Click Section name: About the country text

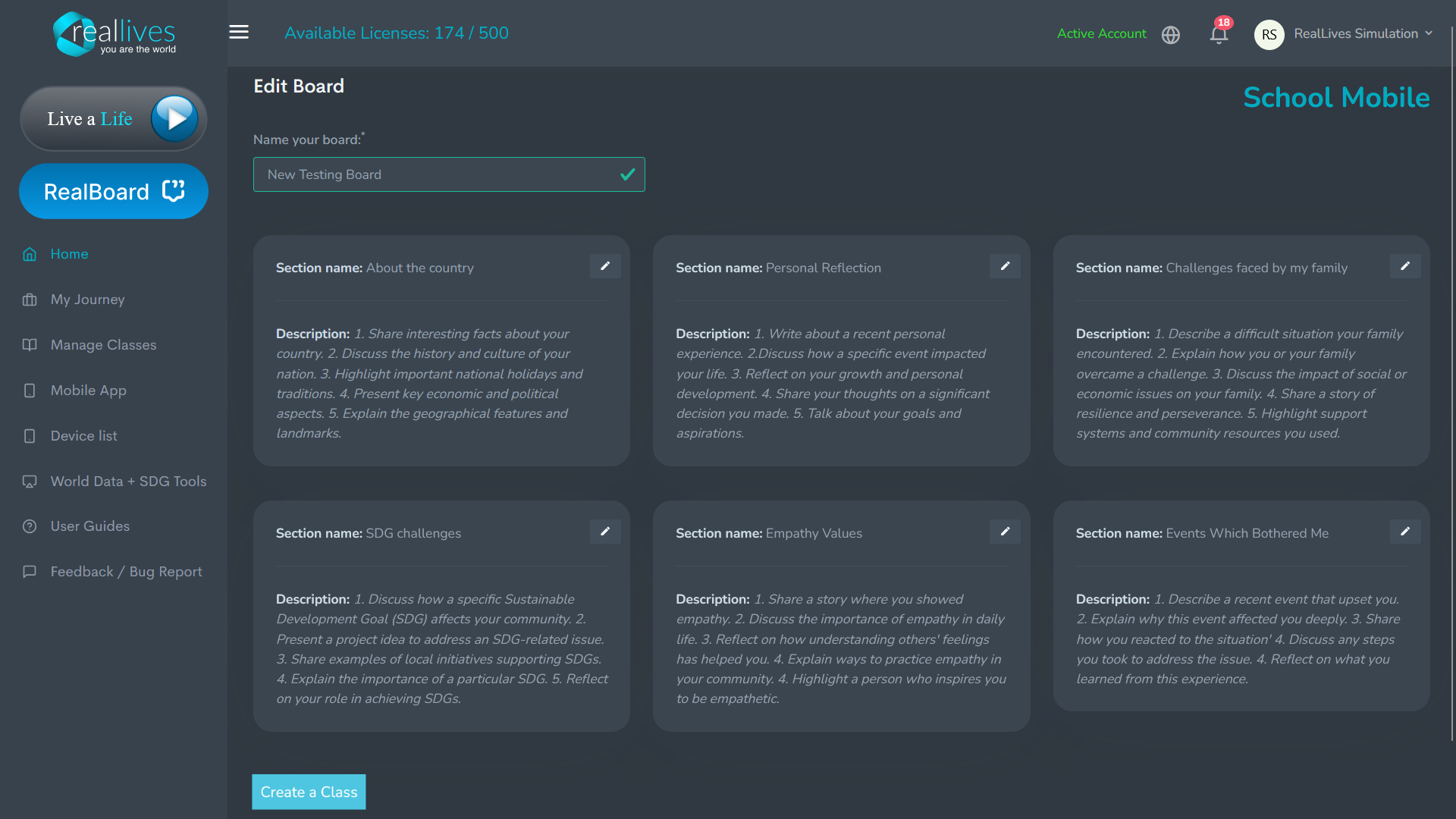(x=375, y=268)
